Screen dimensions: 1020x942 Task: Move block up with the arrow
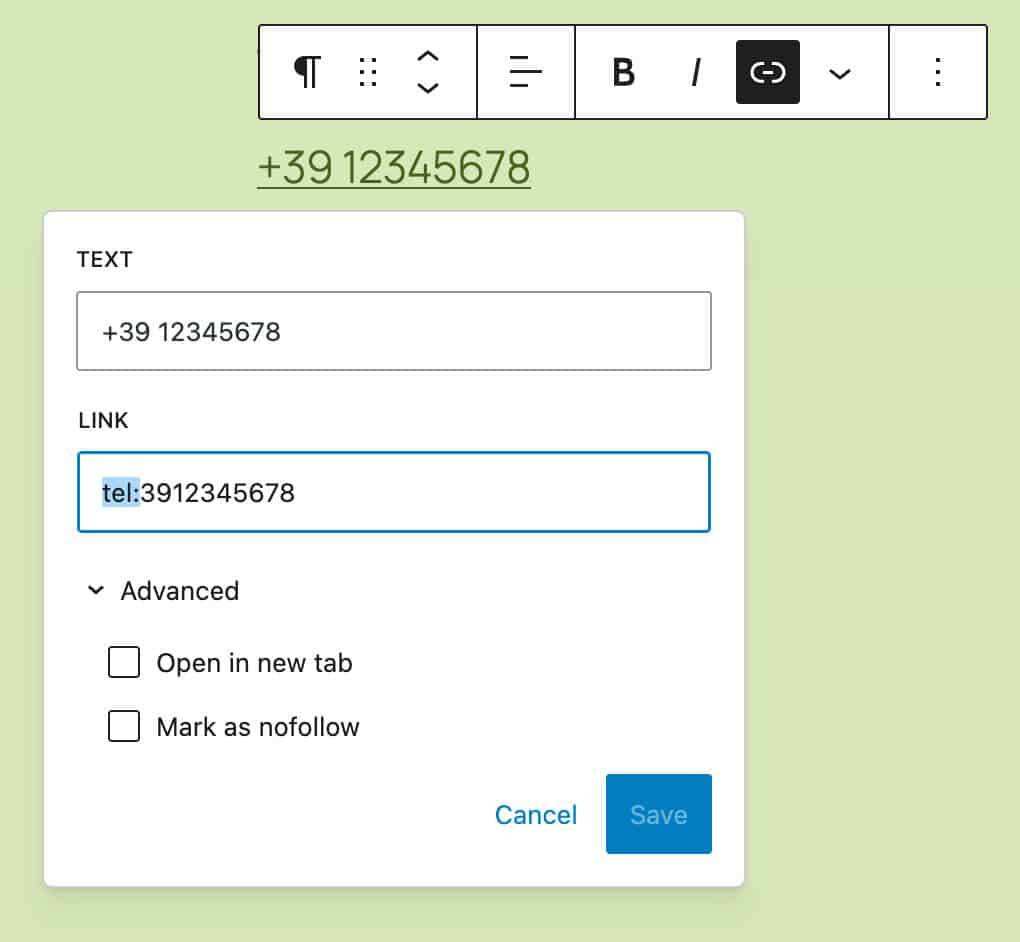(428, 57)
